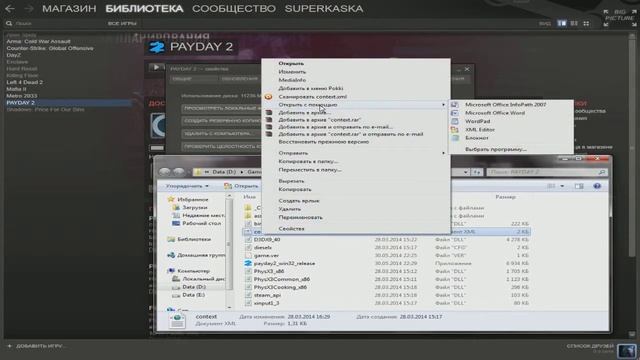Choose Добавить в меню Pokki
Screen dimensions: 640x360
(x=311, y=88)
